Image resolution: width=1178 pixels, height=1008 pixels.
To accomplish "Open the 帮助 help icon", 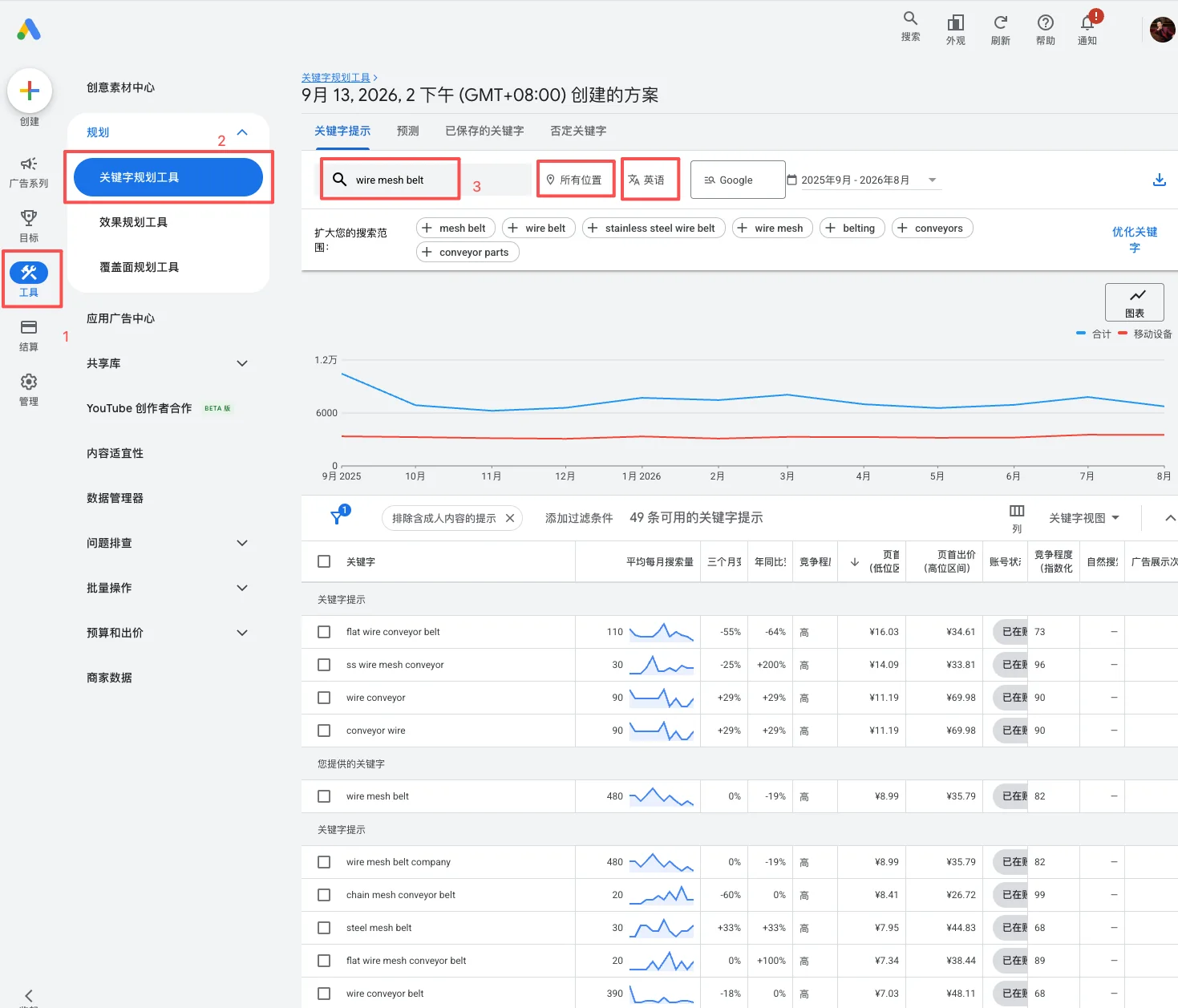I will tap(1045, 30).
